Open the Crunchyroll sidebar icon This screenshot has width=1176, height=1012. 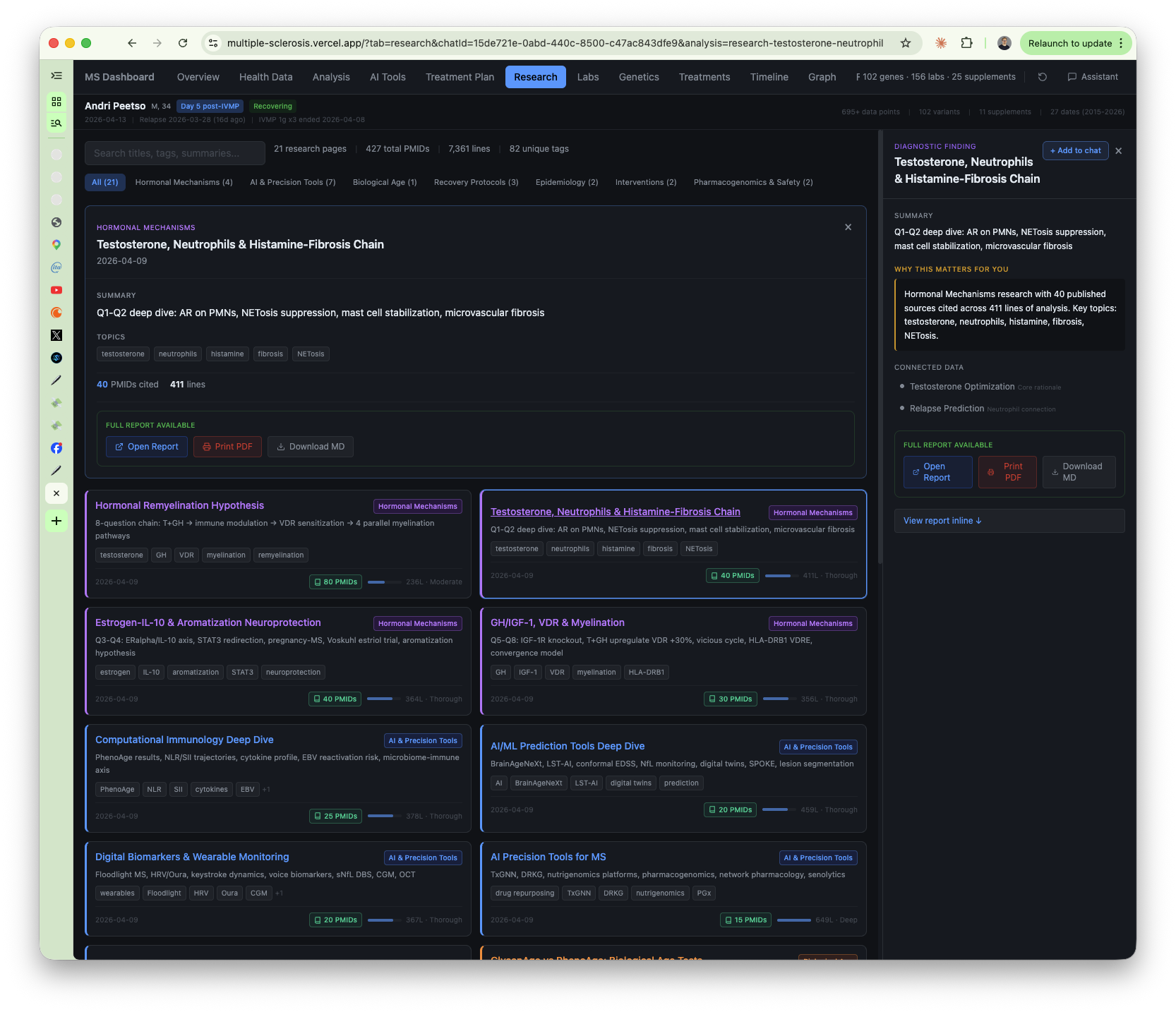(56, 313)
